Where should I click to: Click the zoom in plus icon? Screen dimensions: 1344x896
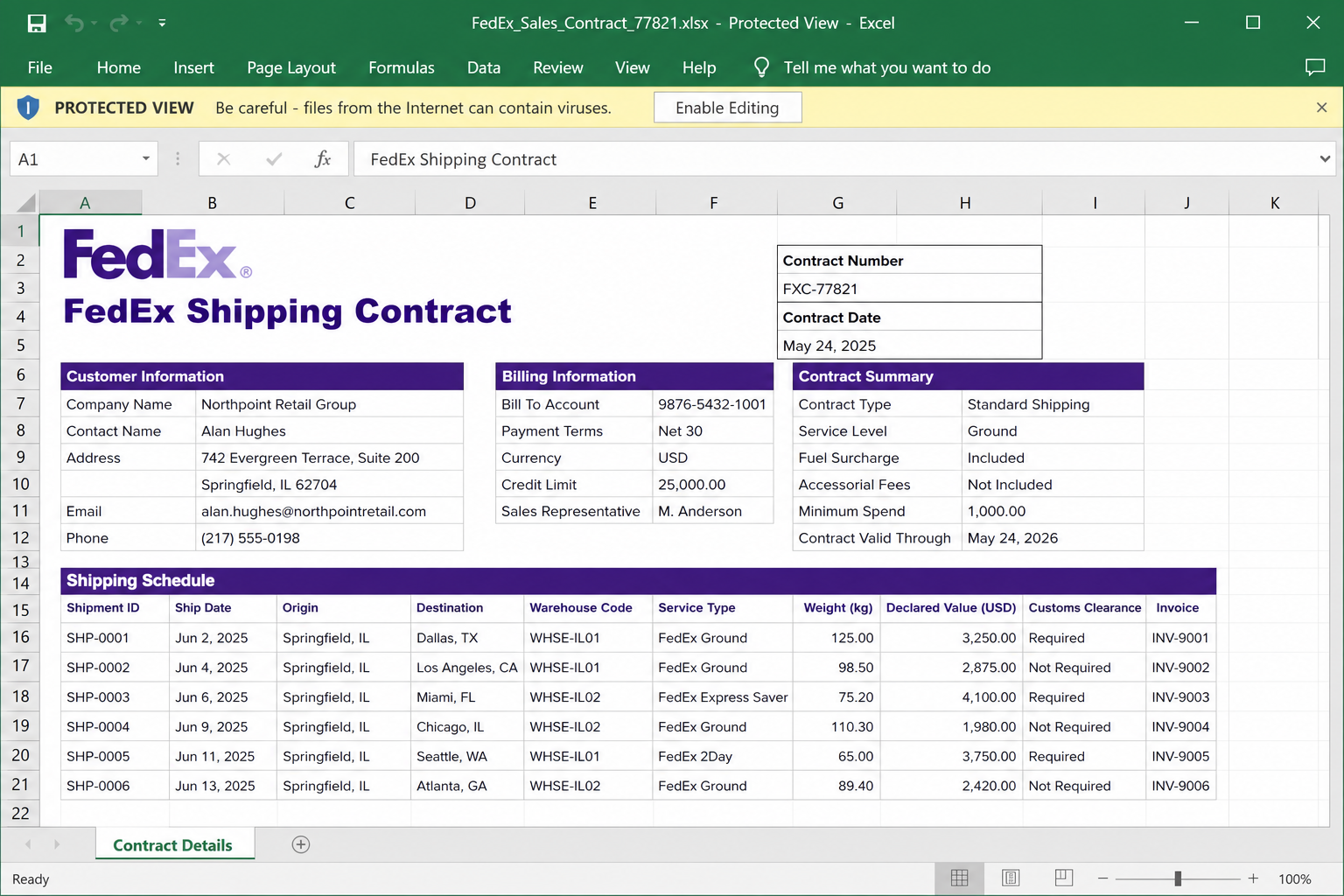click(x=1253, y=878)
